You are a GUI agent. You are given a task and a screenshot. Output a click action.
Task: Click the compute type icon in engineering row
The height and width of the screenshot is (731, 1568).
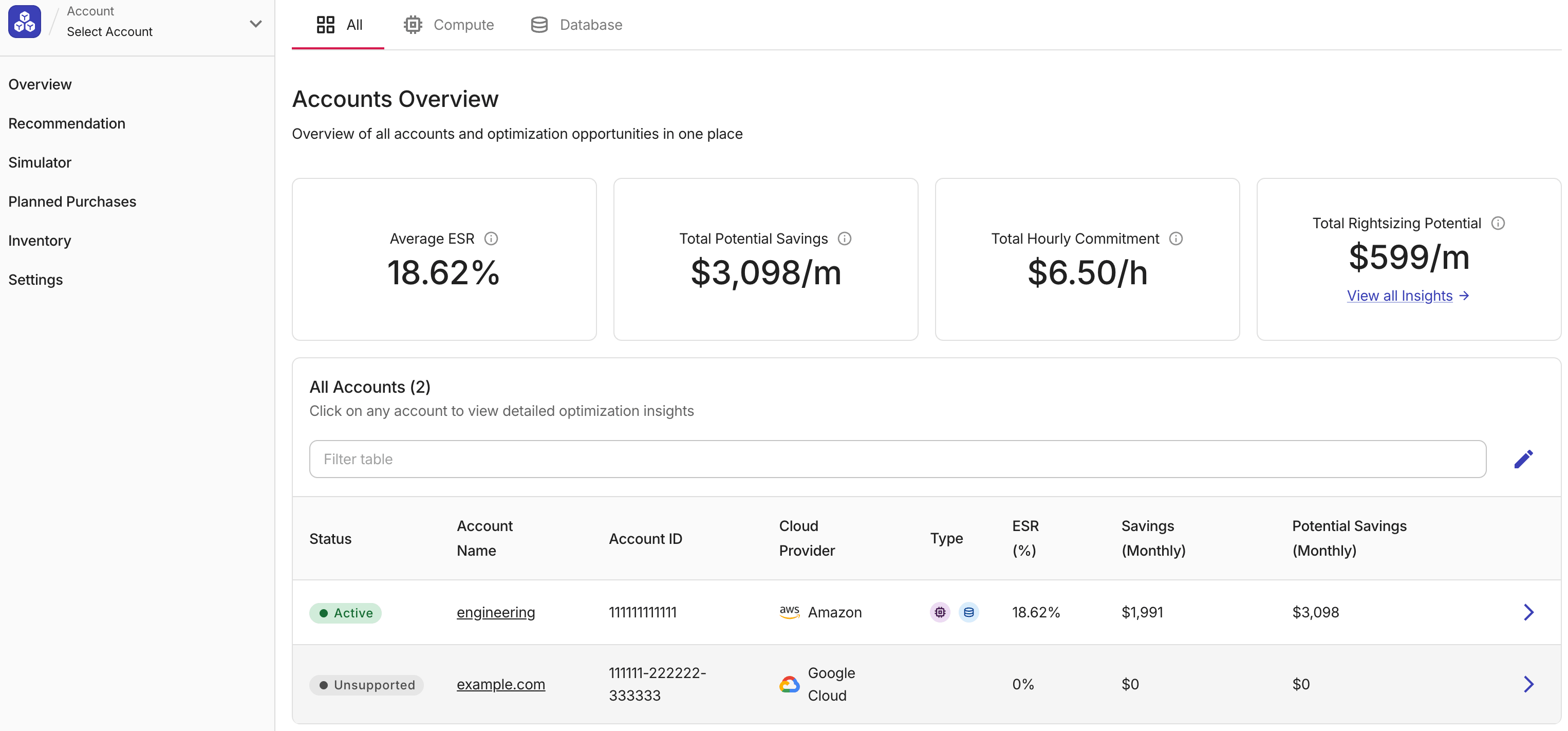940,612
